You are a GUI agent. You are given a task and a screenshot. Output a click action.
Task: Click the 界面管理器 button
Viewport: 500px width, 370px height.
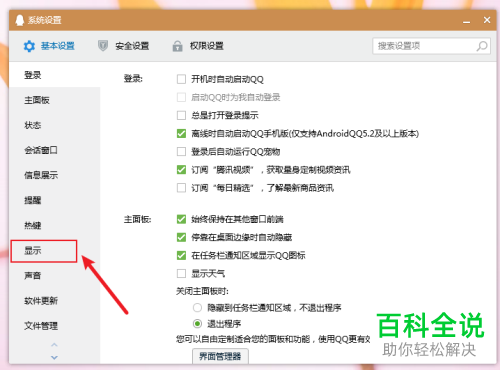coord(220,356)
